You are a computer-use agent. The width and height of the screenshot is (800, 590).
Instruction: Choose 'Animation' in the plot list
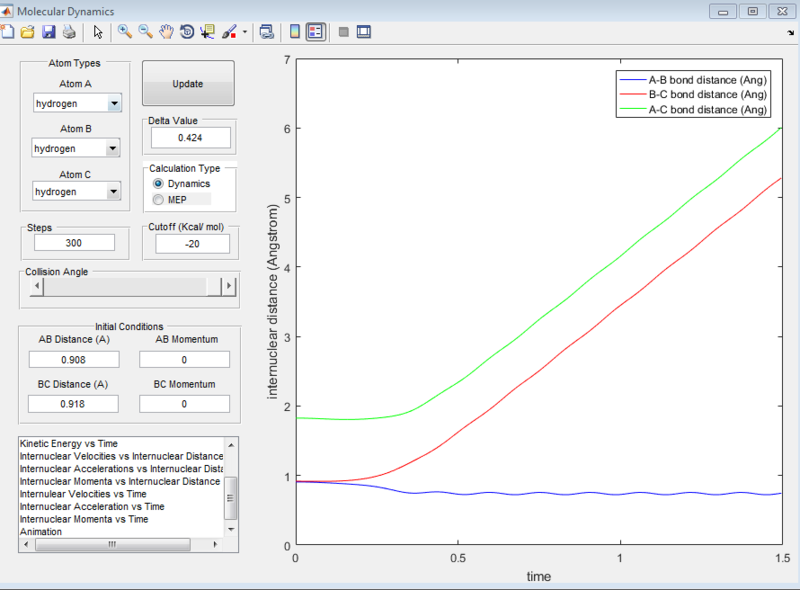tap(42, 532)
